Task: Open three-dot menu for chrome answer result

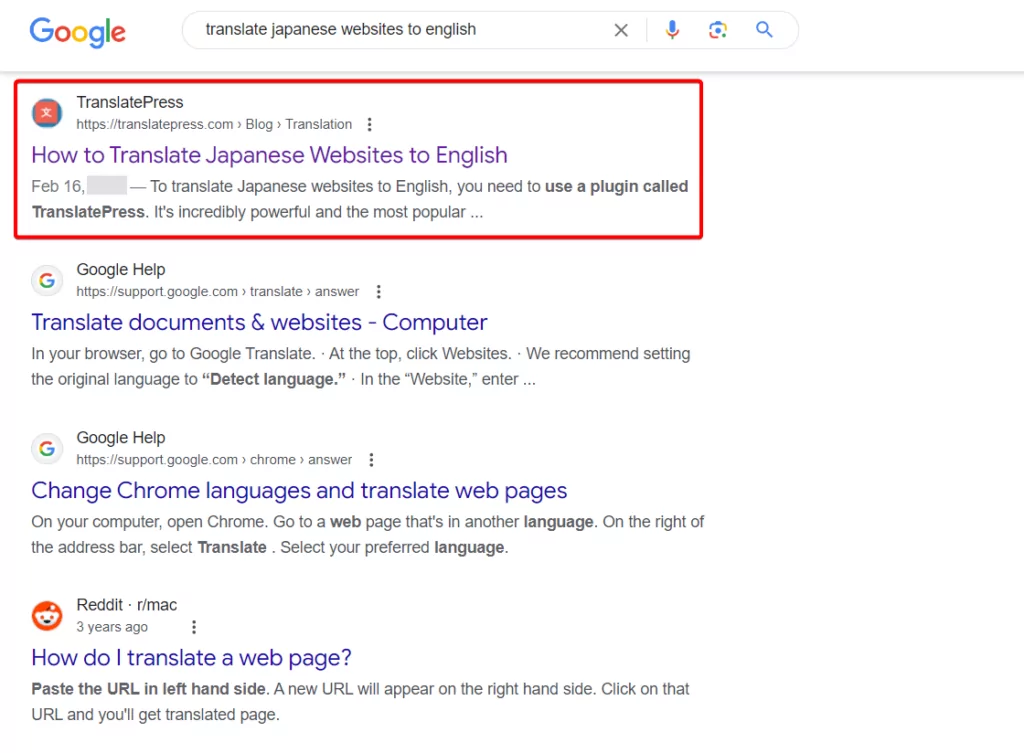Action: pos(372,460)
